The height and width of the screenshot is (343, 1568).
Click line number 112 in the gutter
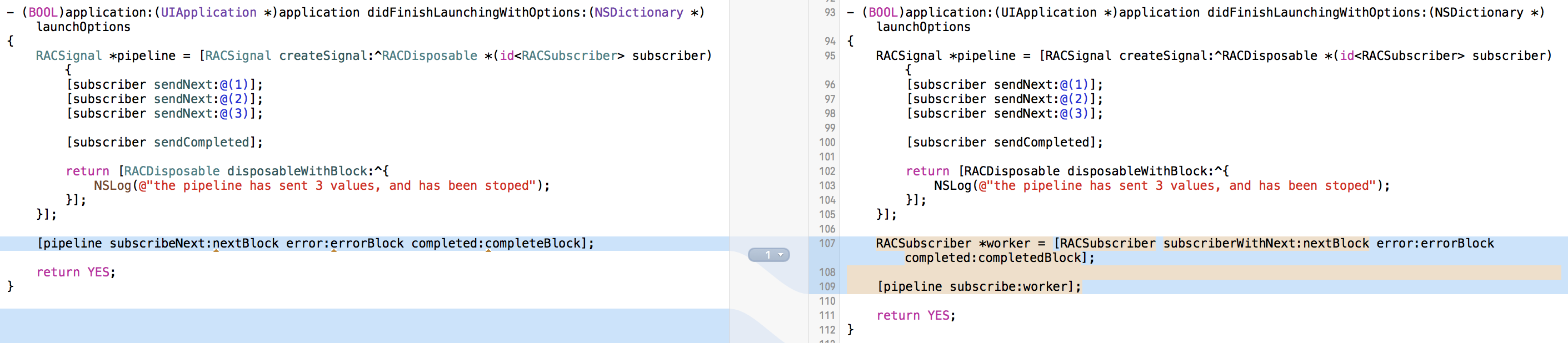click(827, 330)
